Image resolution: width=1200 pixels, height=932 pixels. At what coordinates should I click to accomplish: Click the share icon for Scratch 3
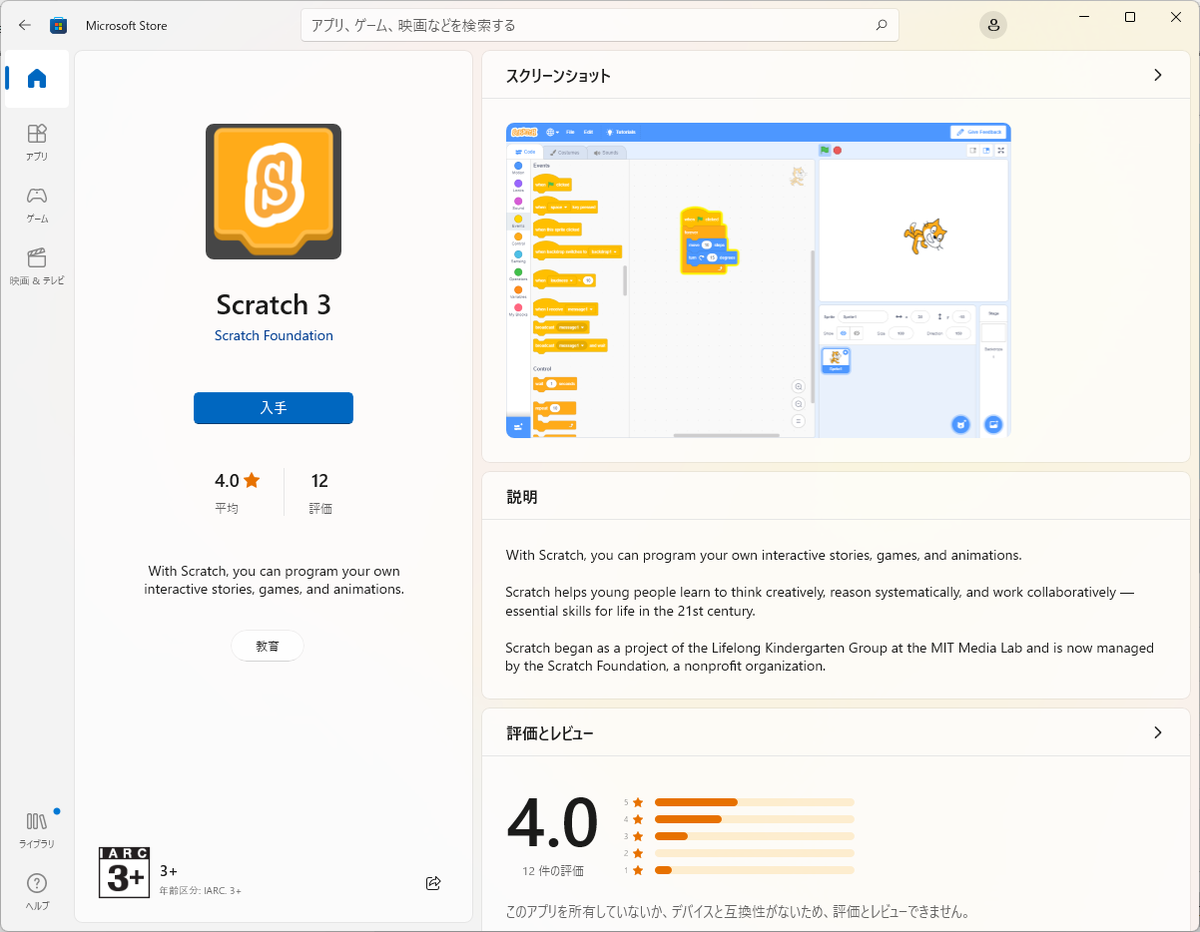coord(433,883)
